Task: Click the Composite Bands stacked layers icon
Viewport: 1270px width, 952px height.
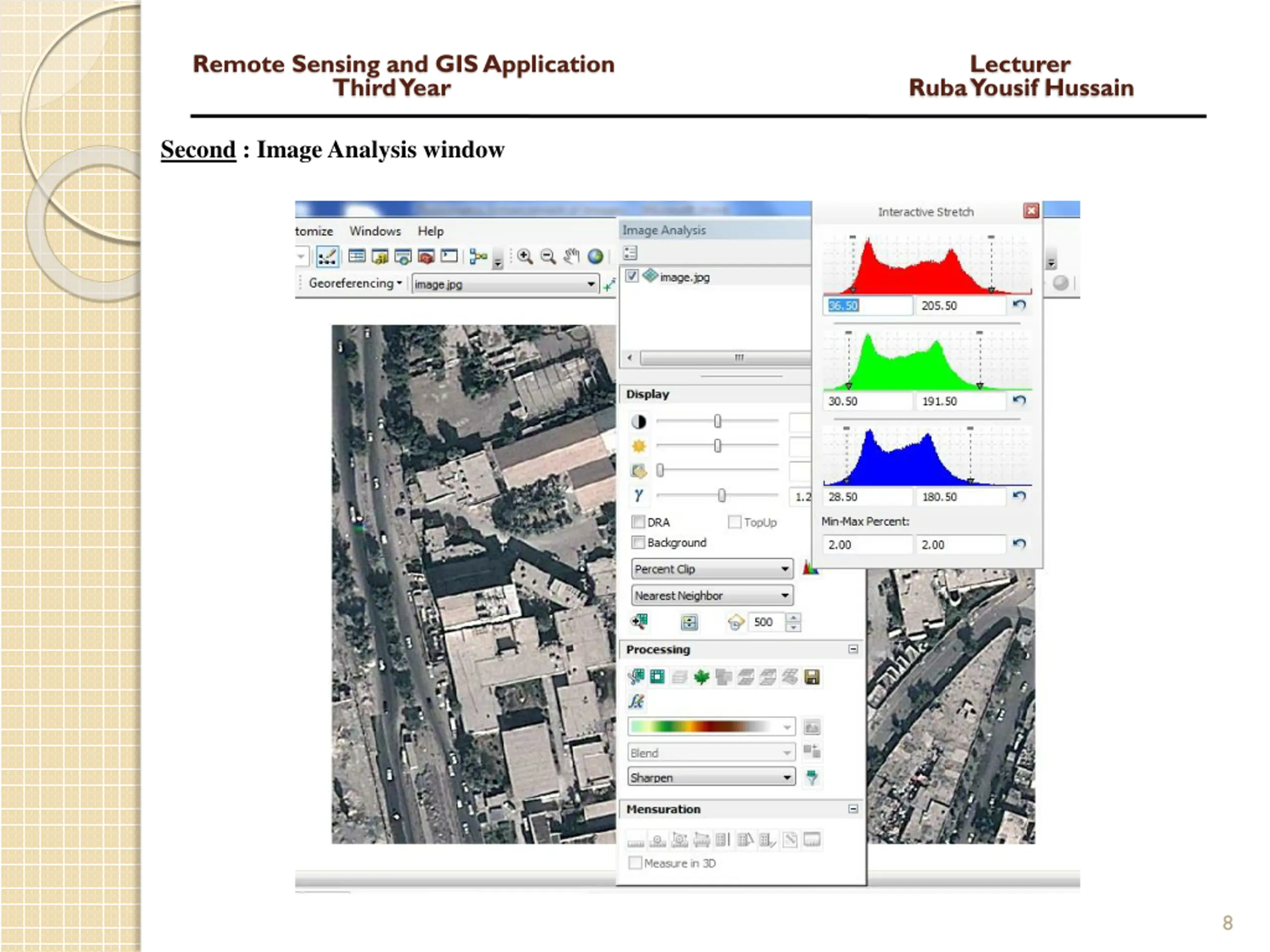Action: coord(679,677)
